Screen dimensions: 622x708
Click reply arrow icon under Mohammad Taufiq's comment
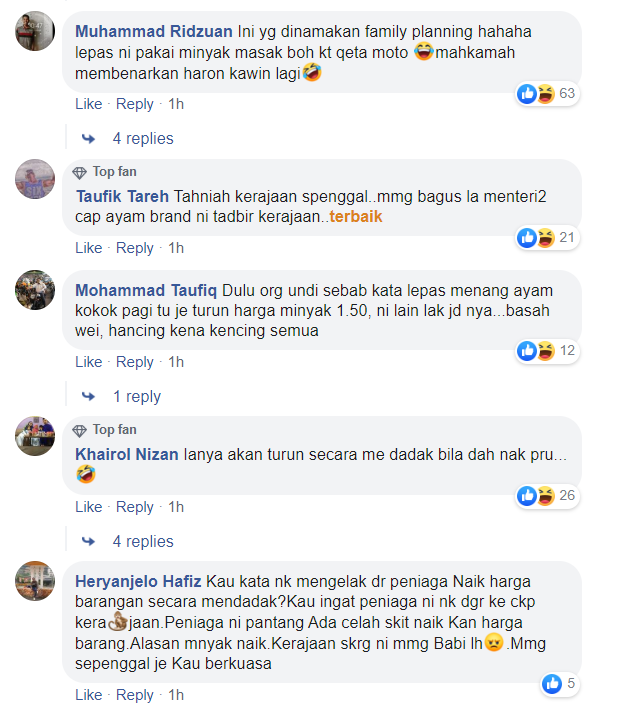88,396
